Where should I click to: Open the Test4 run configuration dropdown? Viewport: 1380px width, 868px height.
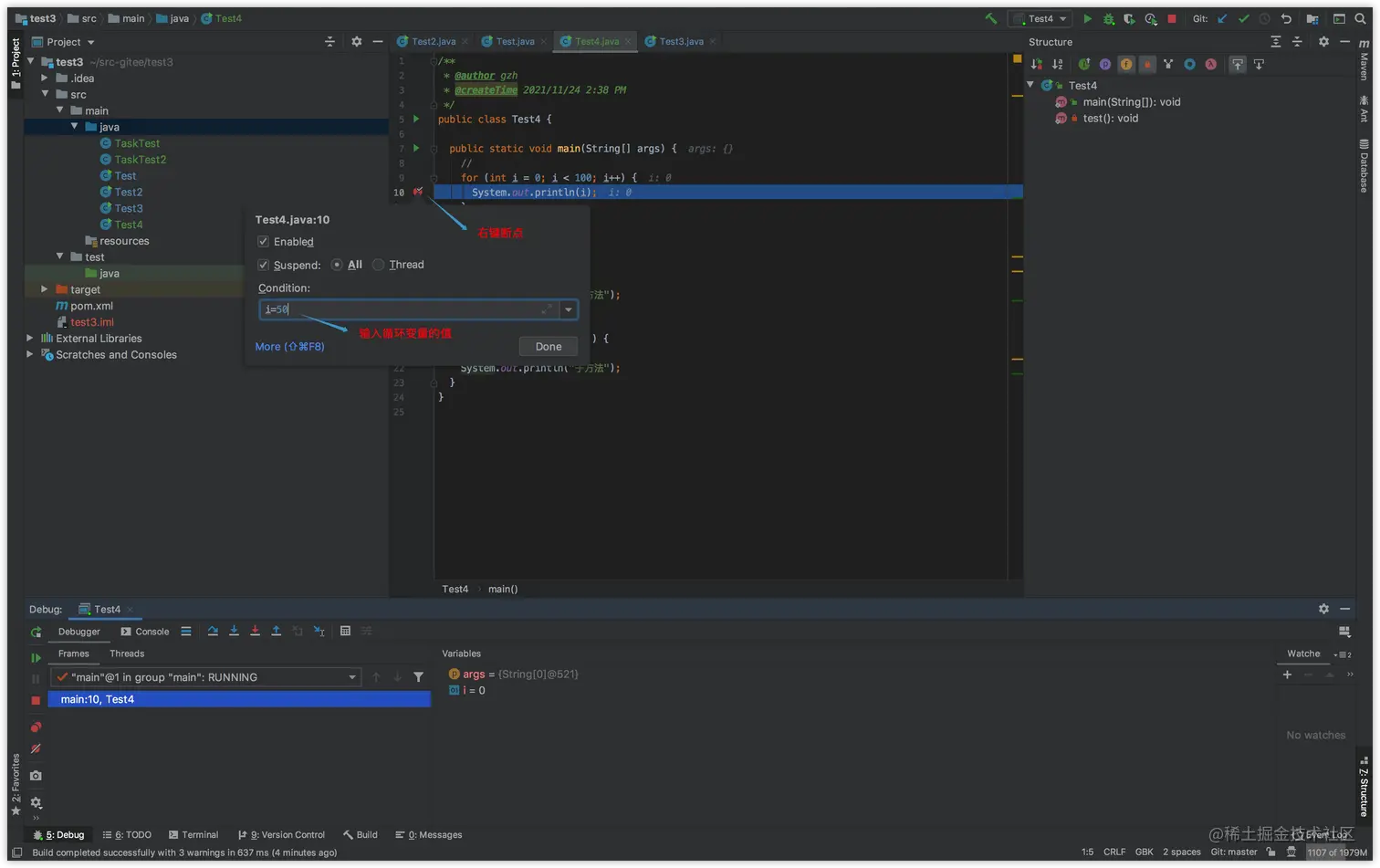1039,18
